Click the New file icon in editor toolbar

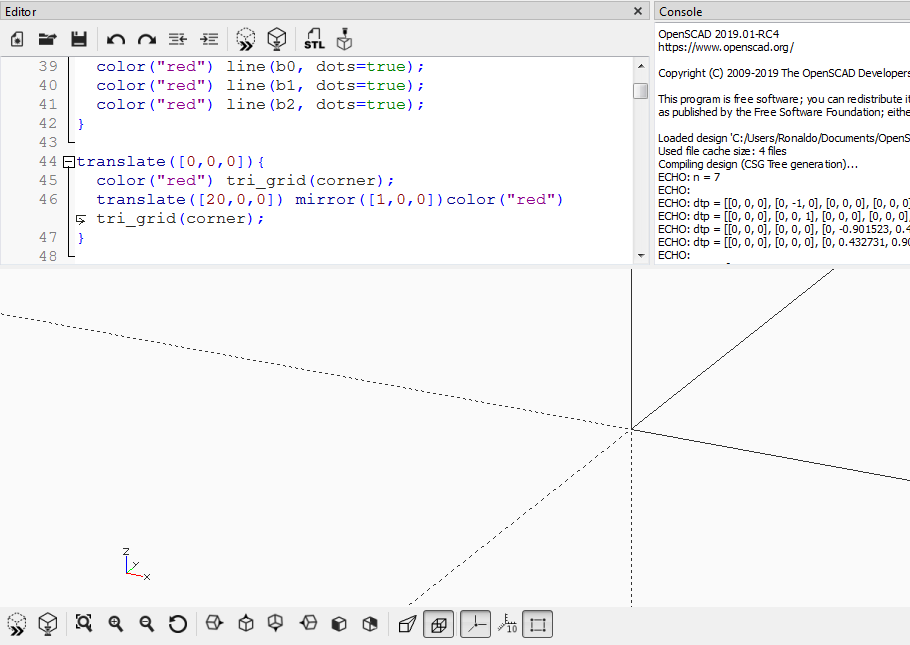17,39
